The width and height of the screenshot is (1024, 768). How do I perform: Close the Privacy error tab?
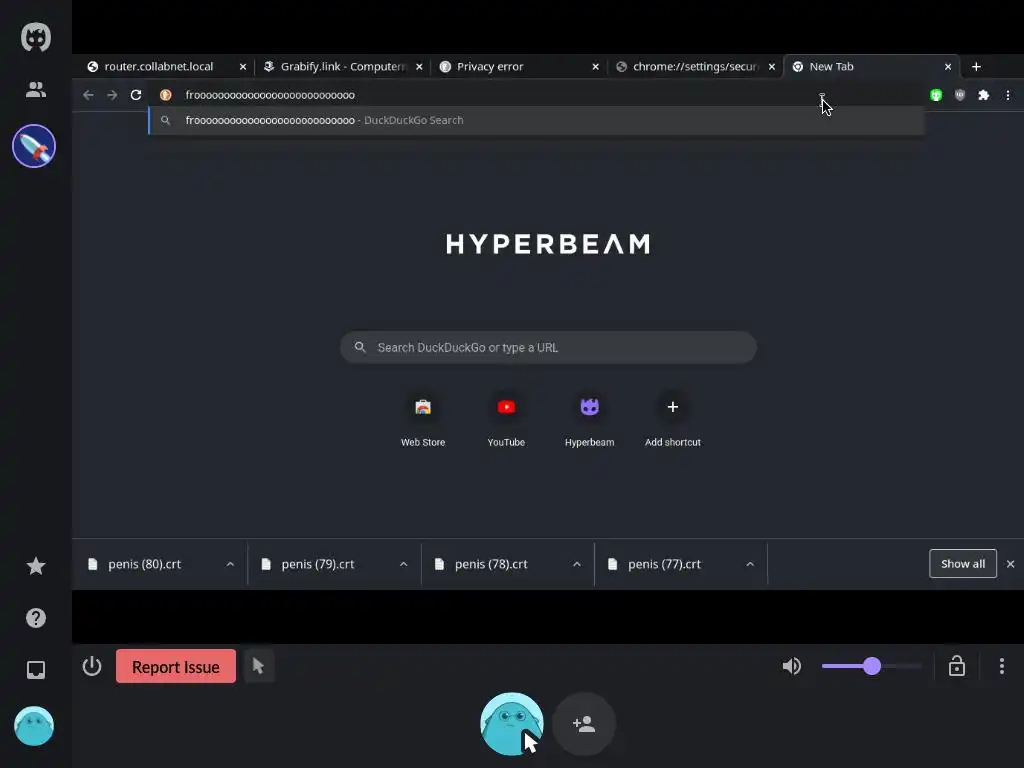(596, 67)
